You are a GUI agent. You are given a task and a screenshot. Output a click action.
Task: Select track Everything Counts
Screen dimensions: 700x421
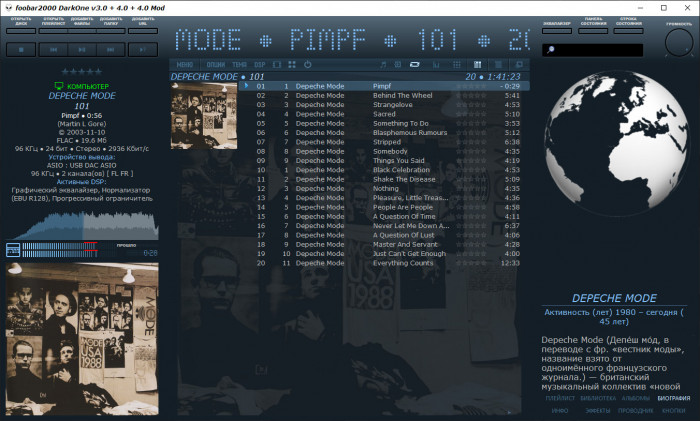(x=384, y=263)
